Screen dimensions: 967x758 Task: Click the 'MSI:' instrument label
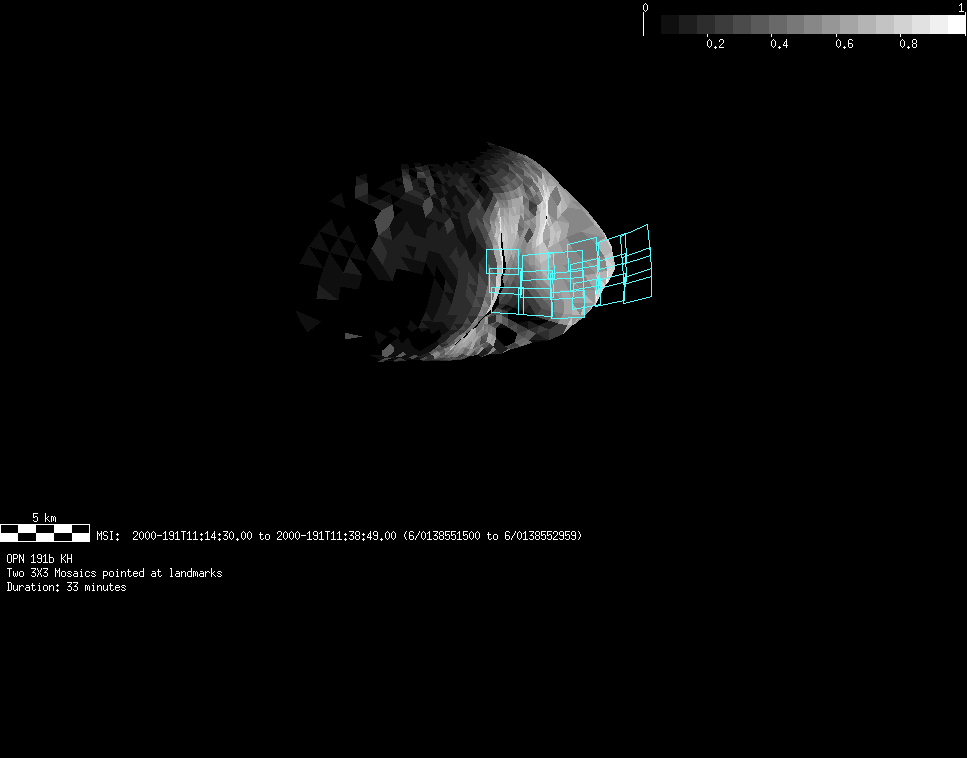point(108,536)
